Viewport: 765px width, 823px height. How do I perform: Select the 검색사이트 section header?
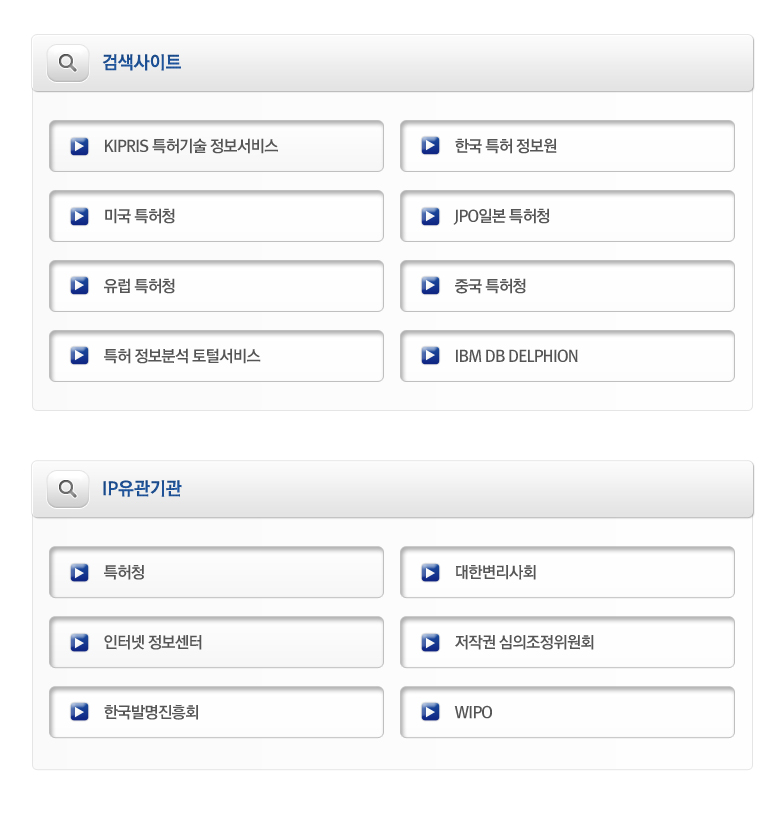pyautogui.click(x=142, y=63)
